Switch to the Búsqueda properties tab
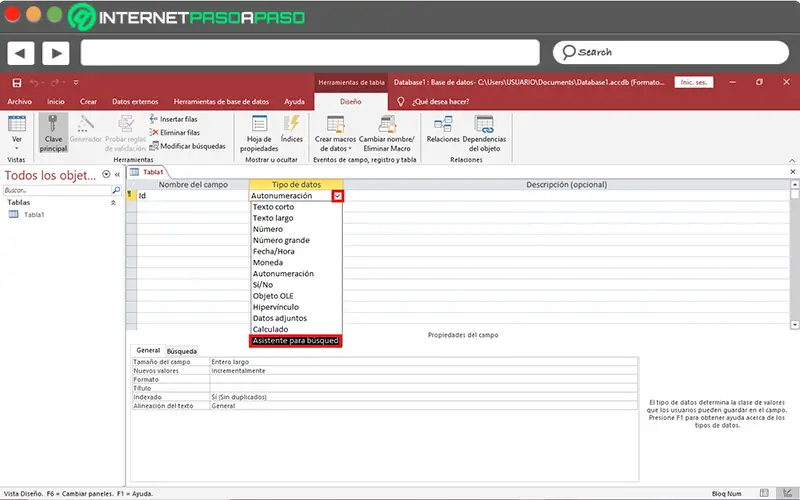The width and height of the screenshot is (800, 500). (x=182, y=351)
